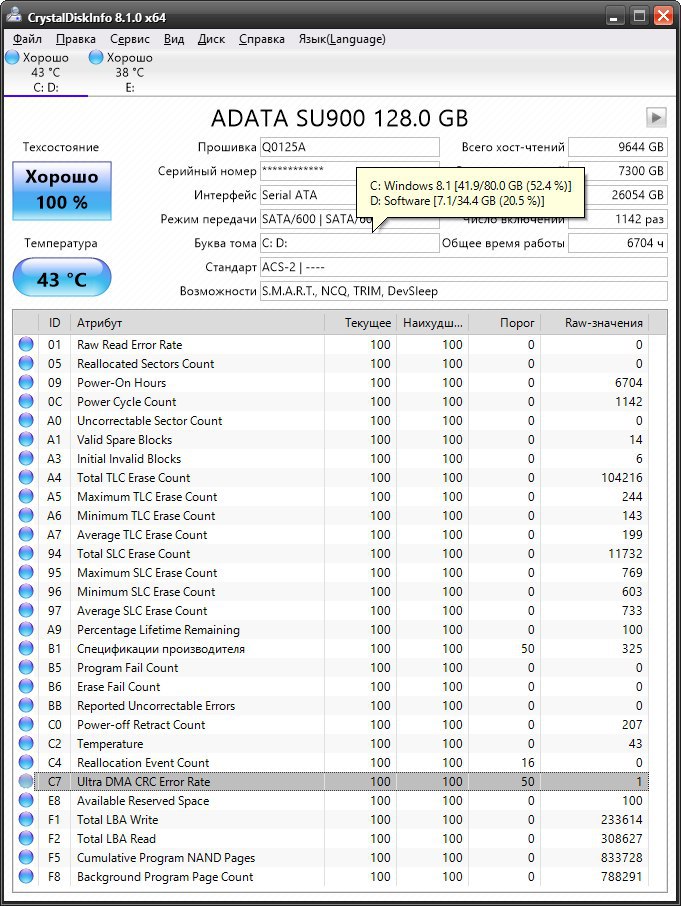Click status icon for Average TLC Erase Count
Screen dimensions: 681x906
(x=26, y=534)
